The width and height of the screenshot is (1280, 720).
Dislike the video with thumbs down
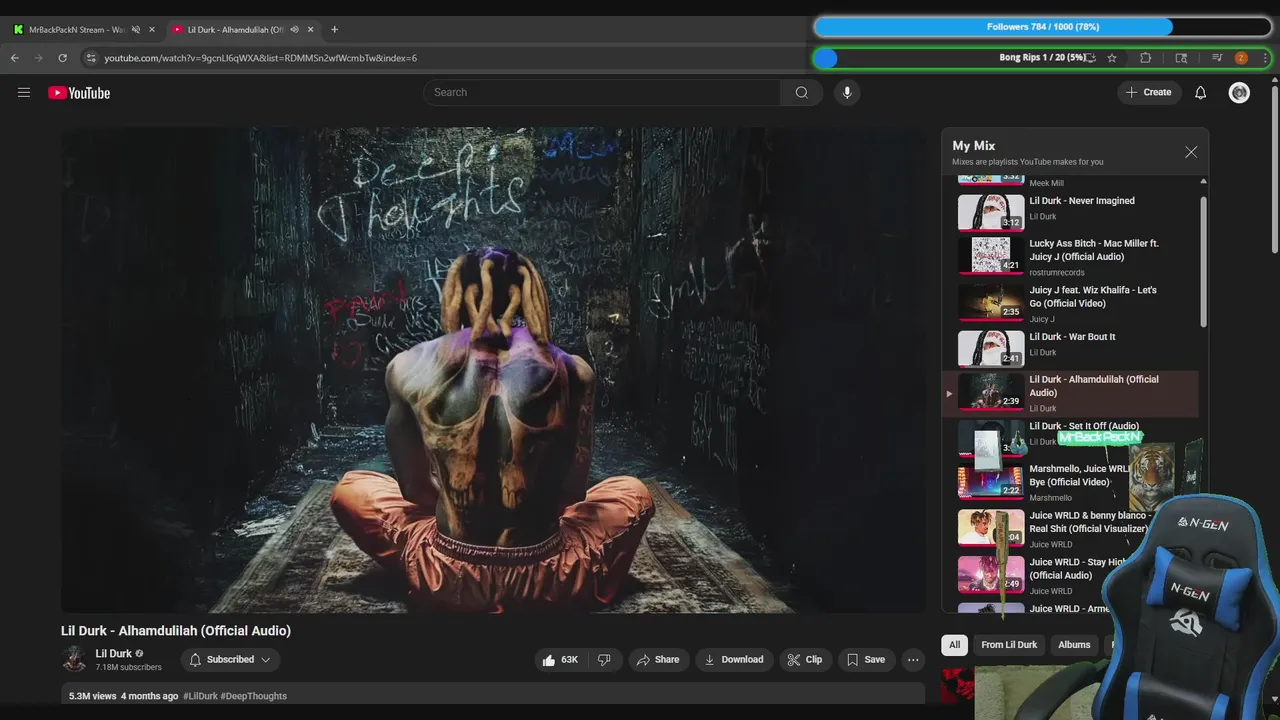[x=604, y=660]
